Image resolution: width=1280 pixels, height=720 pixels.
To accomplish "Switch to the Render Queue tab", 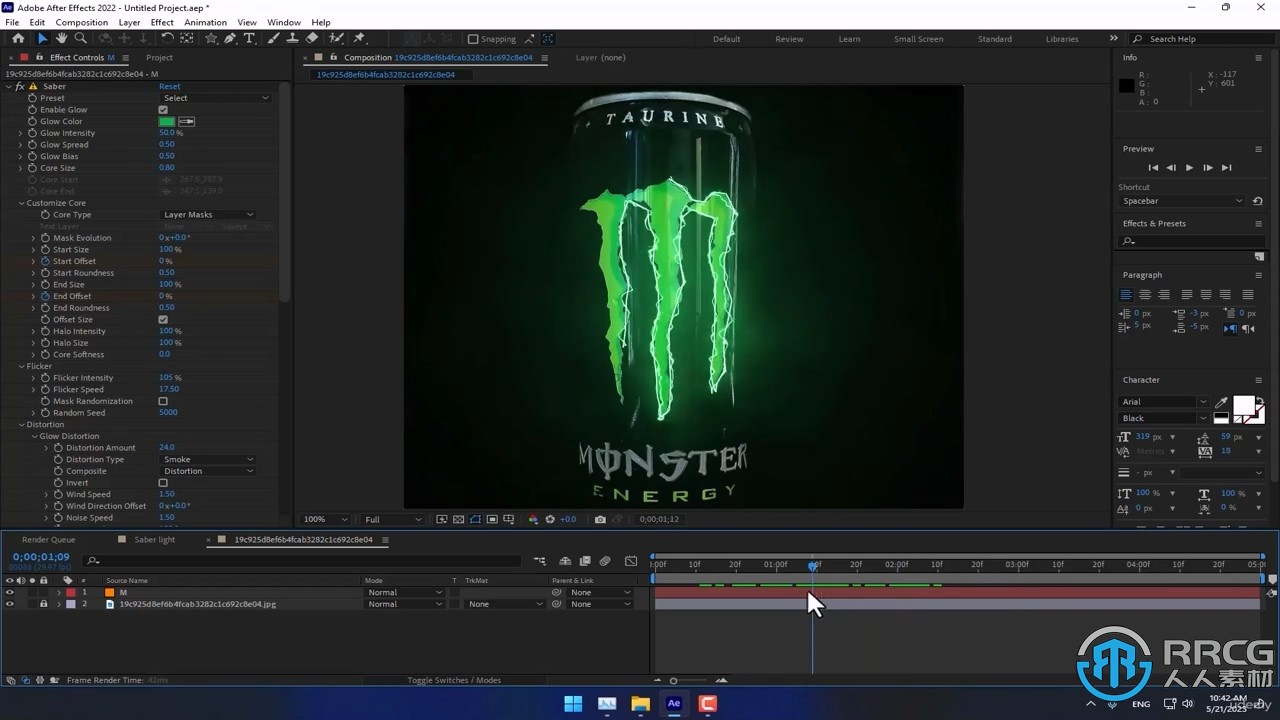I will 48,540.
